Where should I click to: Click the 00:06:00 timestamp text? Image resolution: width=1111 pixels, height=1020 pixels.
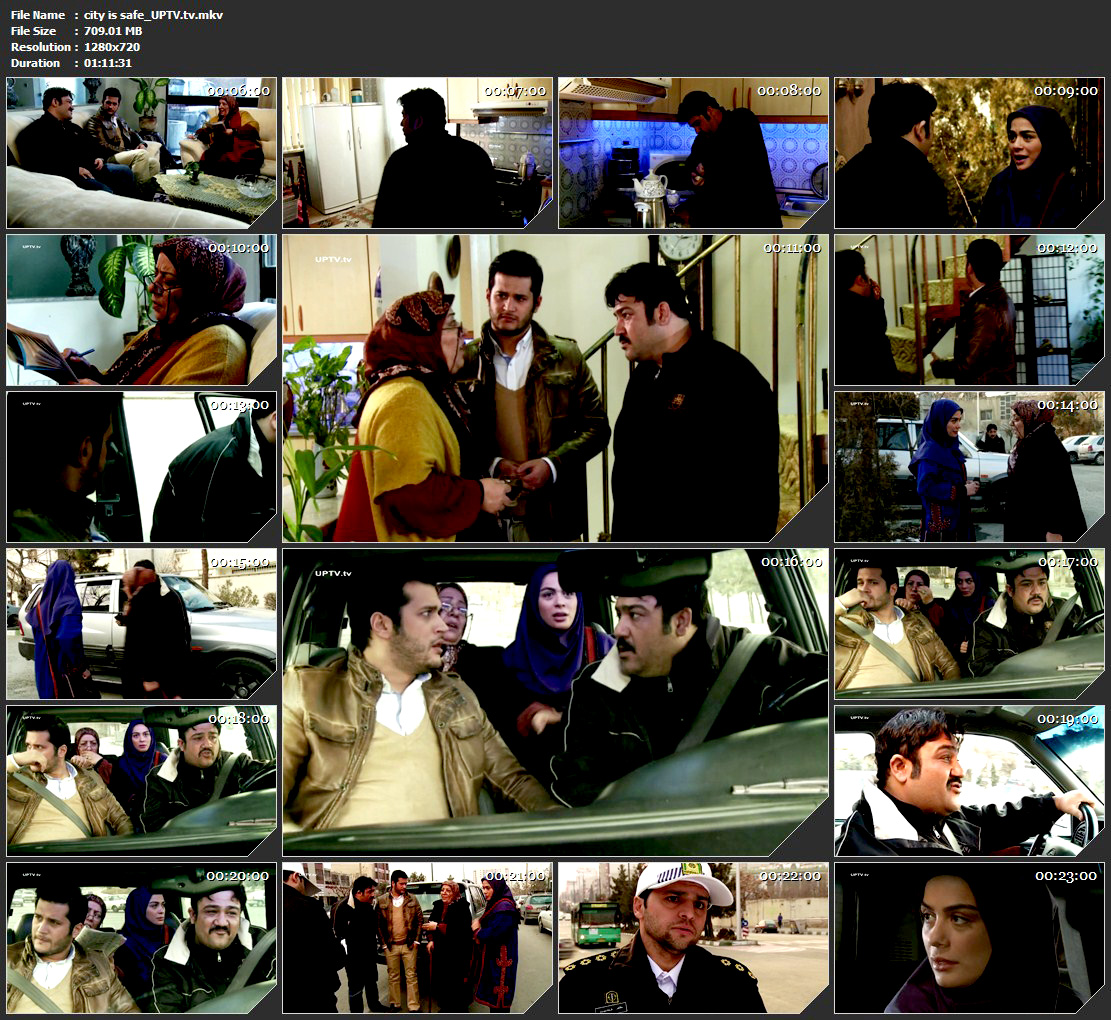(x=239, y=91)
